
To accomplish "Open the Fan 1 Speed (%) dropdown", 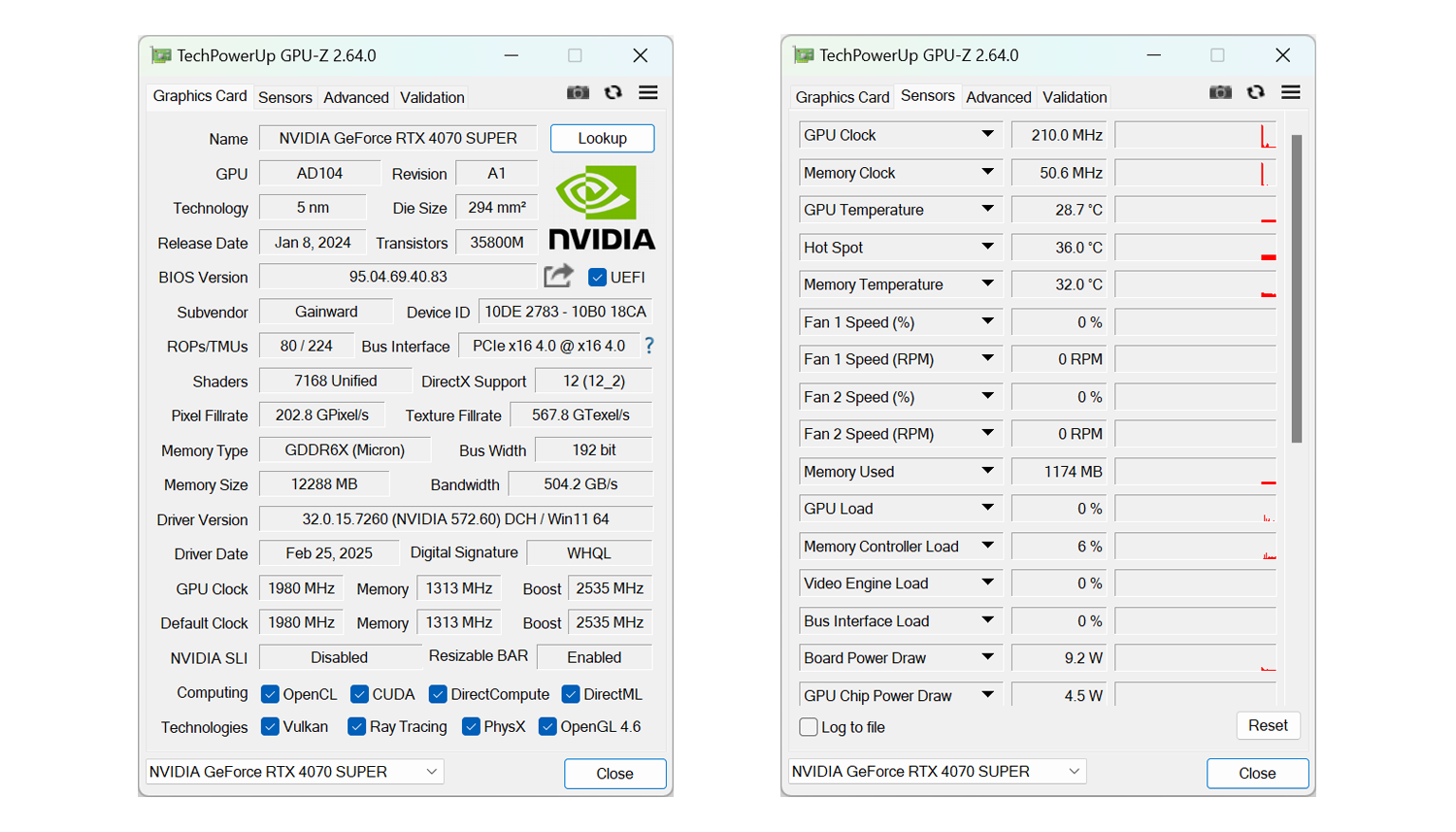I will [x=987, y=322].
